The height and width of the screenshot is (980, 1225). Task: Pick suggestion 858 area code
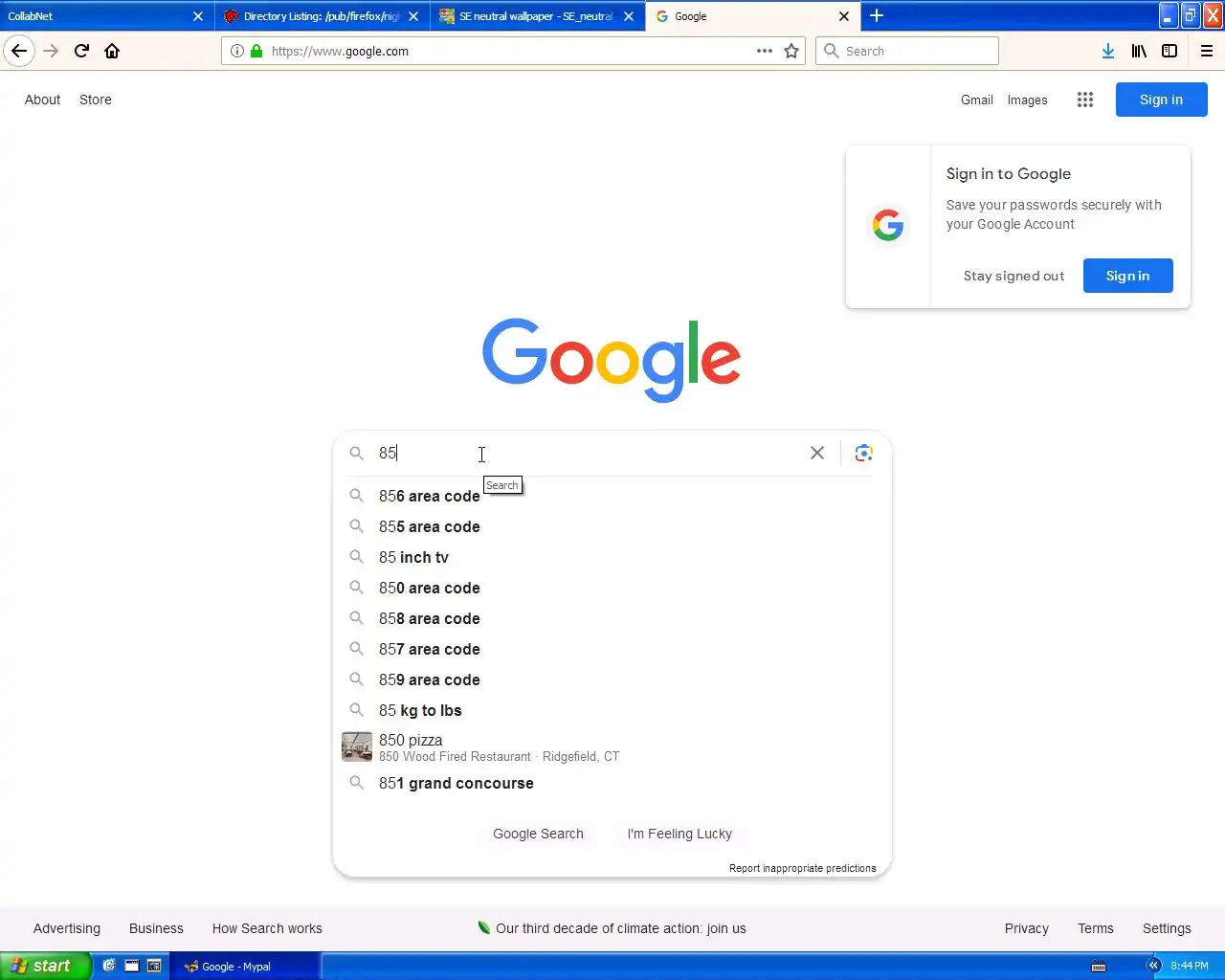pos(612,618)
